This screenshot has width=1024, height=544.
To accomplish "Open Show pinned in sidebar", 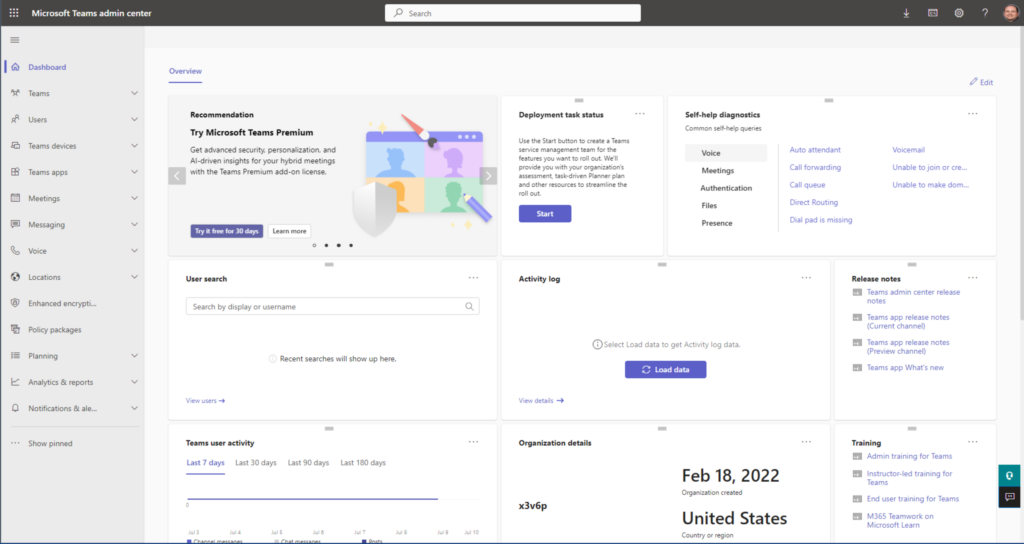I will tap(50, 443).
